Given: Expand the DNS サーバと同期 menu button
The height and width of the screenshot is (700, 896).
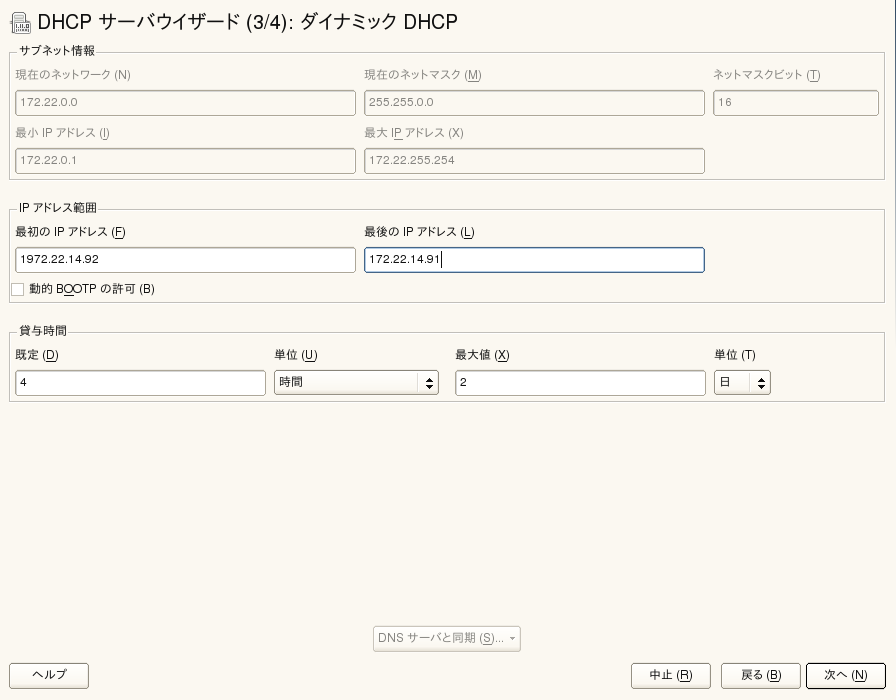Looking at the screenshot, I should pyautogui.click(x=447, y=638).
